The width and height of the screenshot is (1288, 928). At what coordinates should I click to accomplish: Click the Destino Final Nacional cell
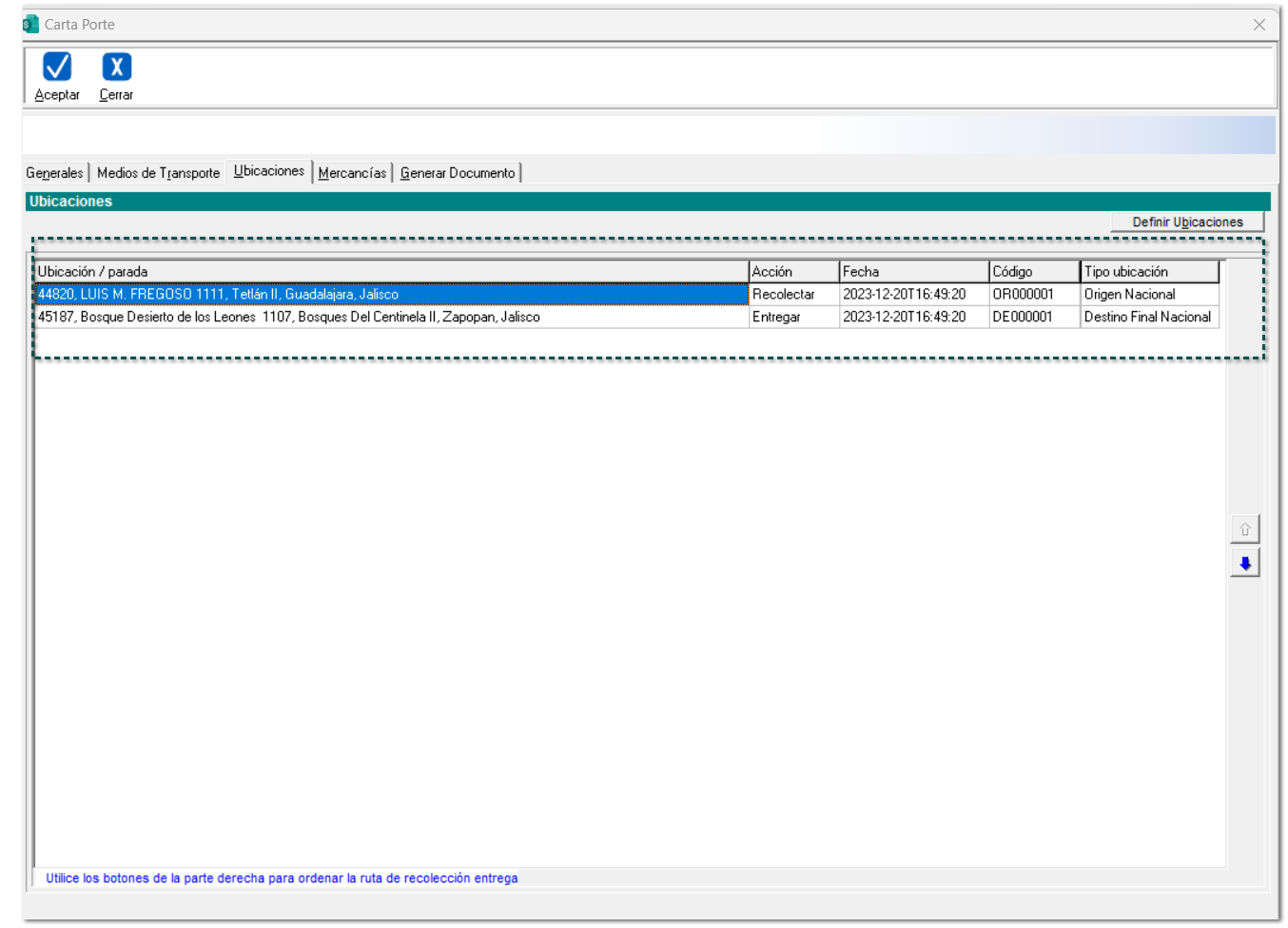click(x=1148, y=318)
